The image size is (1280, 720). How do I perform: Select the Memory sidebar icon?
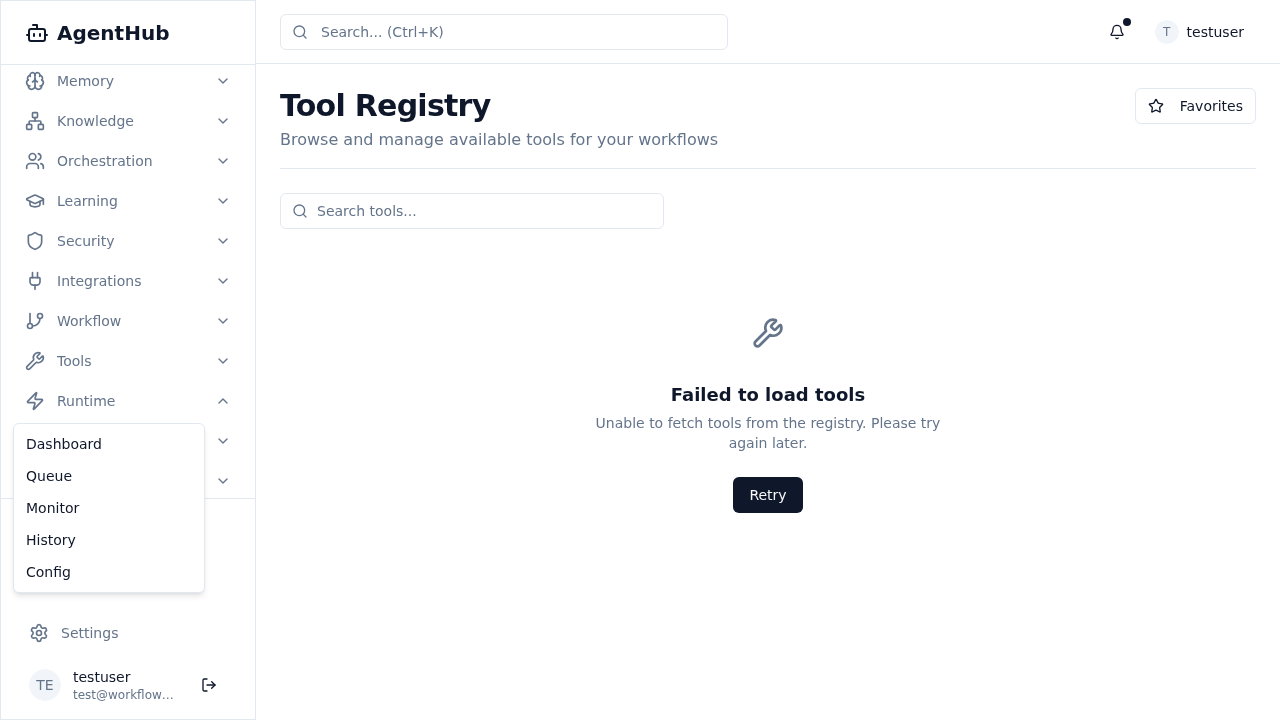[35, 81]
